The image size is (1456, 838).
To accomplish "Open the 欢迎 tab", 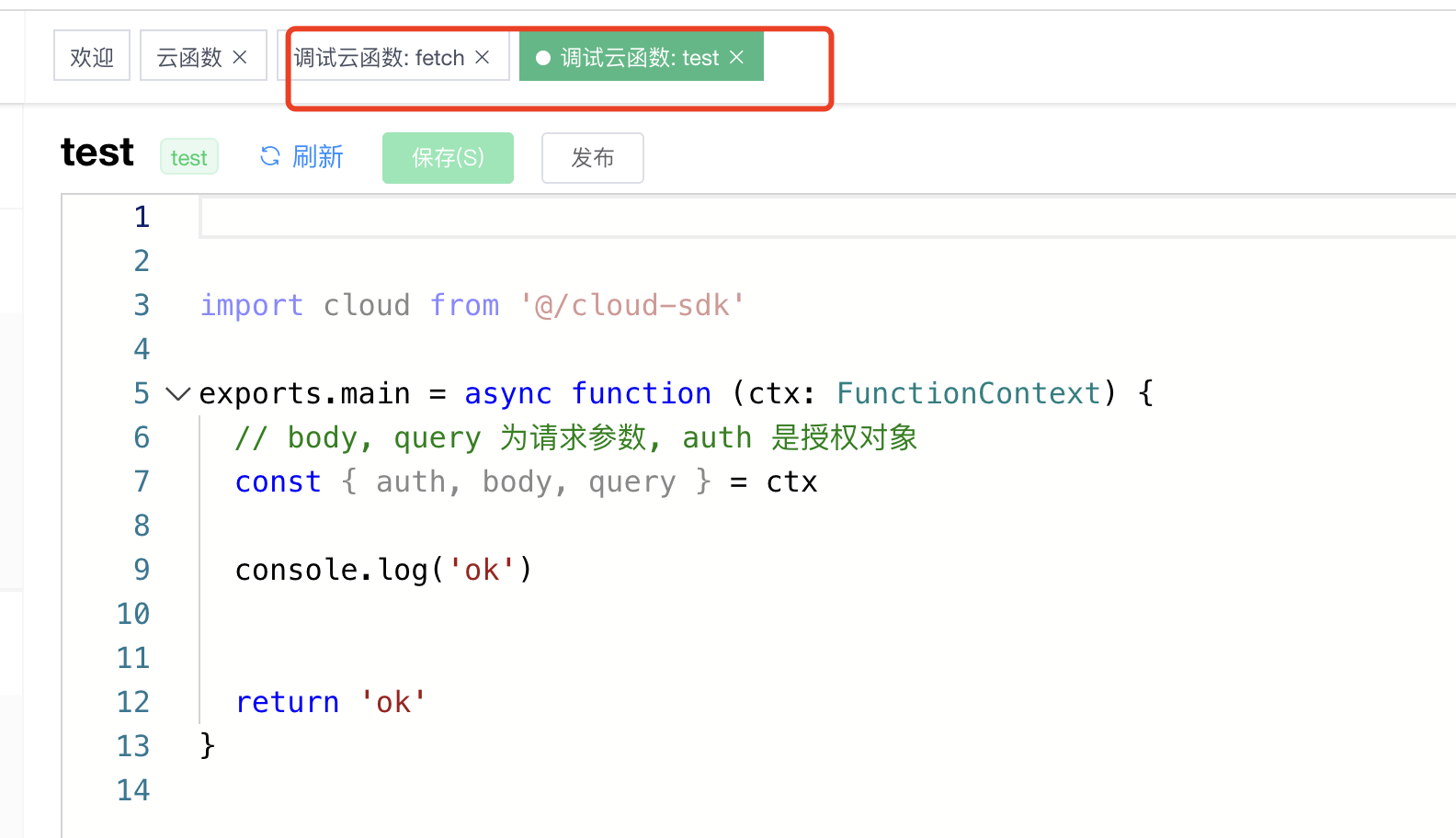I will pyautogui.click(x=92, y=57).
